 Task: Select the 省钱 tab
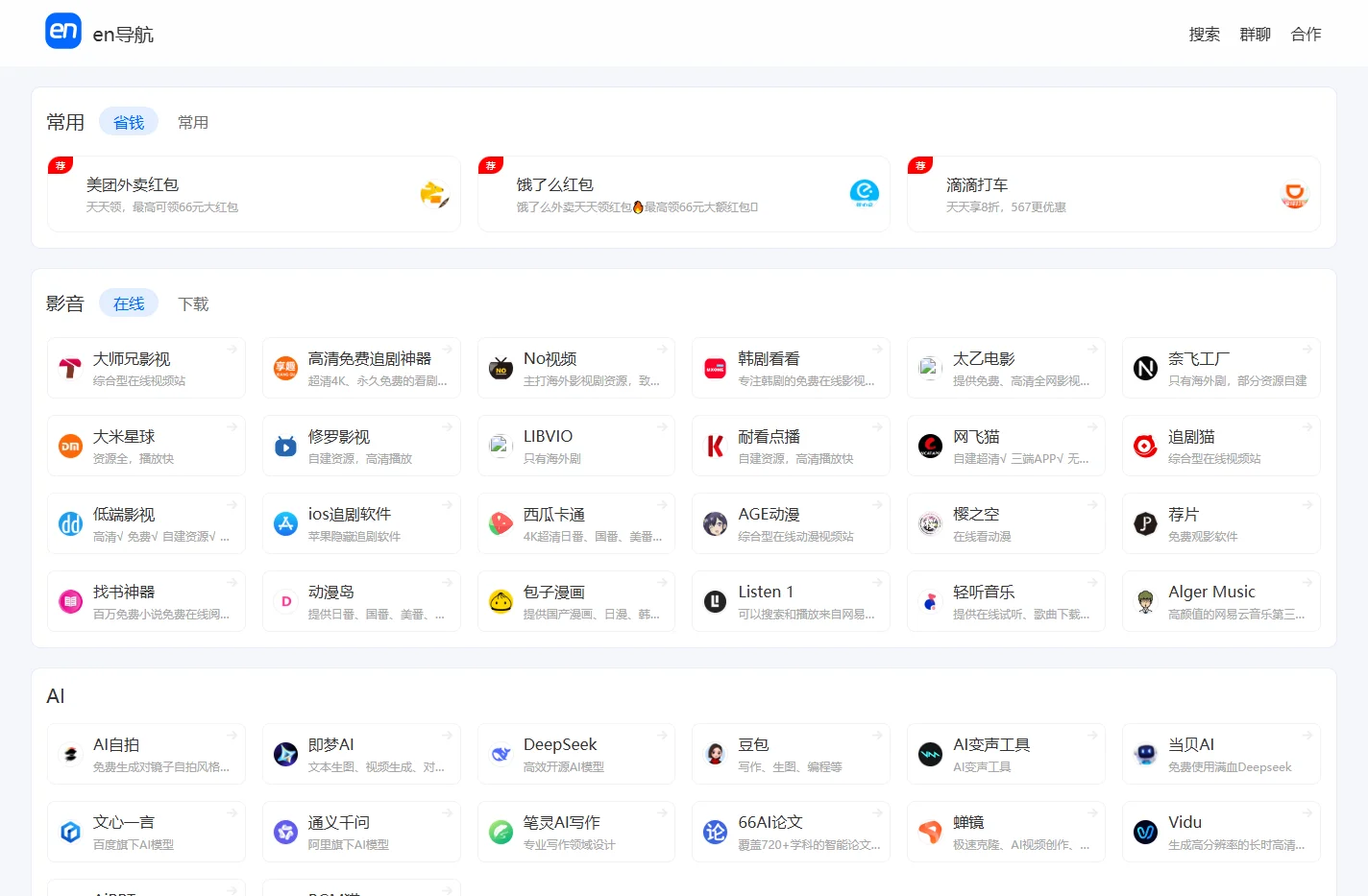pos(129,122)
